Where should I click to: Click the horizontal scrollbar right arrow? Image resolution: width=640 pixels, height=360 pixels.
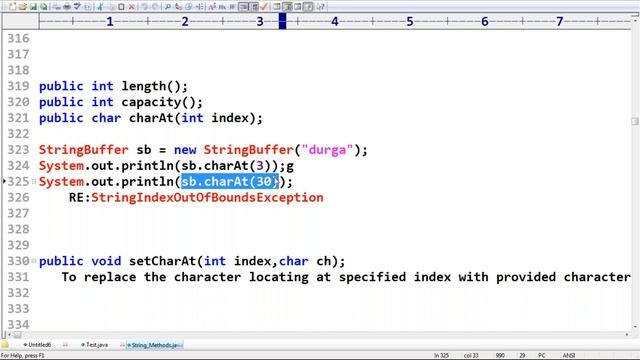tap(627, 335)
